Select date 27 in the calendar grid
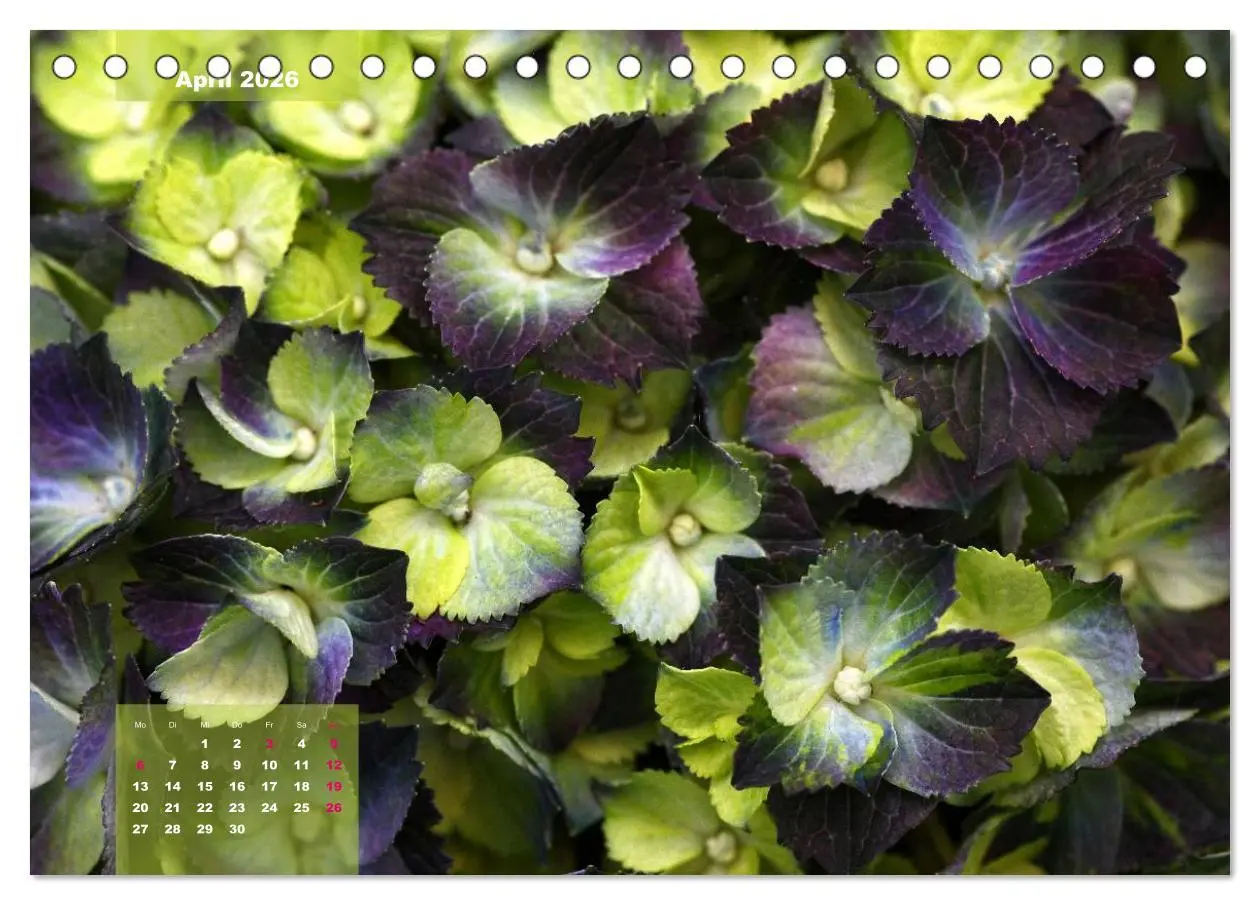 [140, 829]
